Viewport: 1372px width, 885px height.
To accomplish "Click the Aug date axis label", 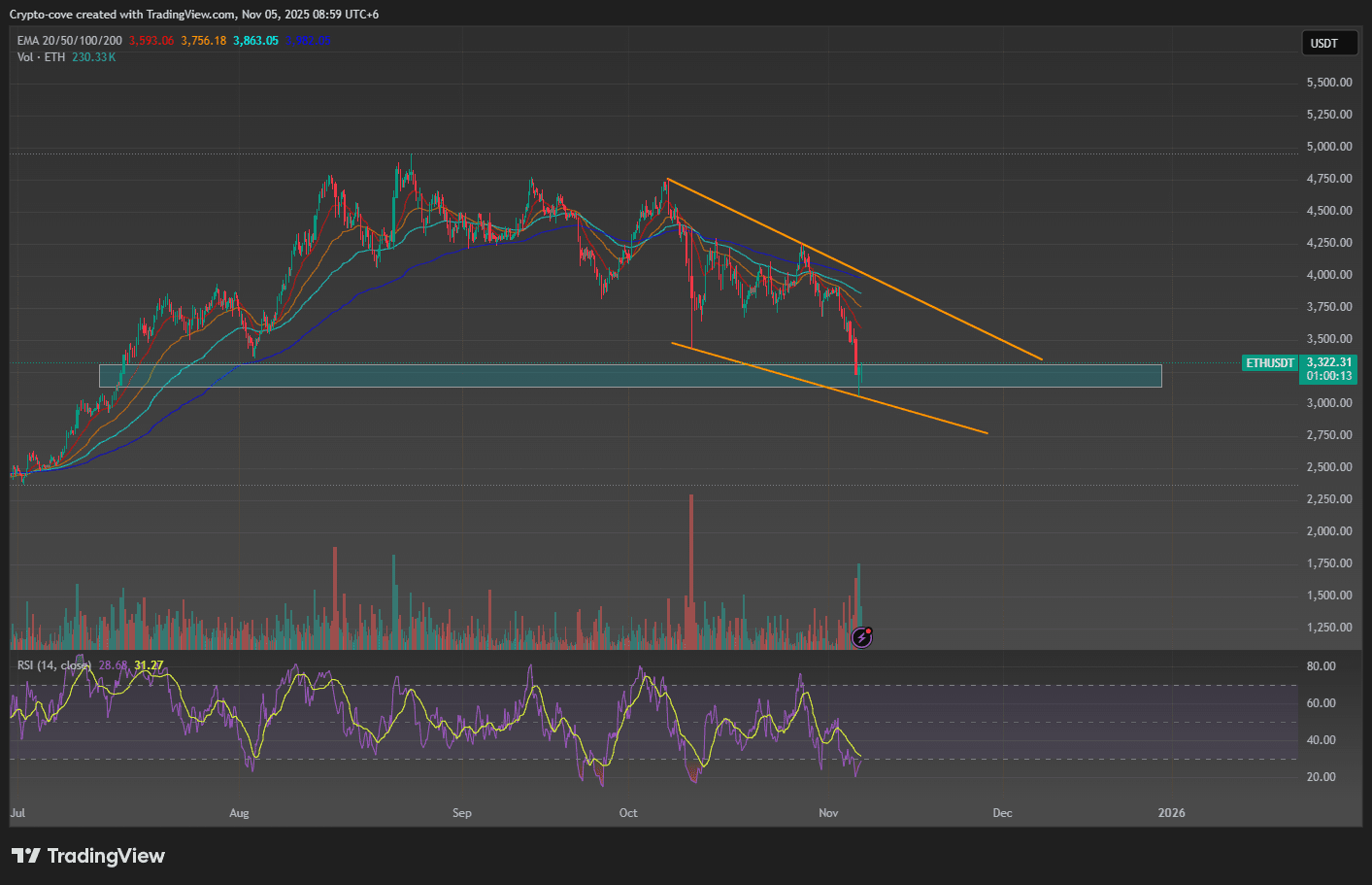I will coord(239,813).
